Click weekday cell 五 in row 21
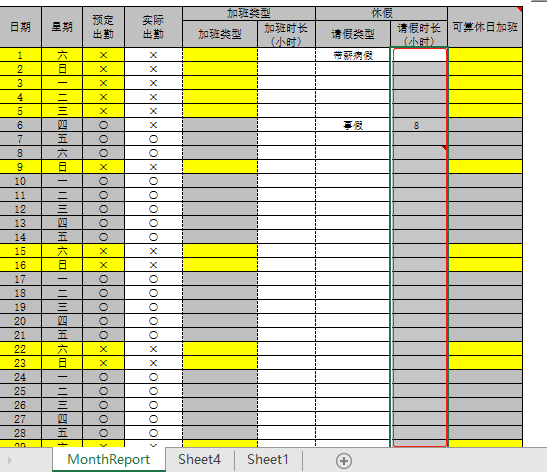This screenshot has width=547, height=472. 62,335
